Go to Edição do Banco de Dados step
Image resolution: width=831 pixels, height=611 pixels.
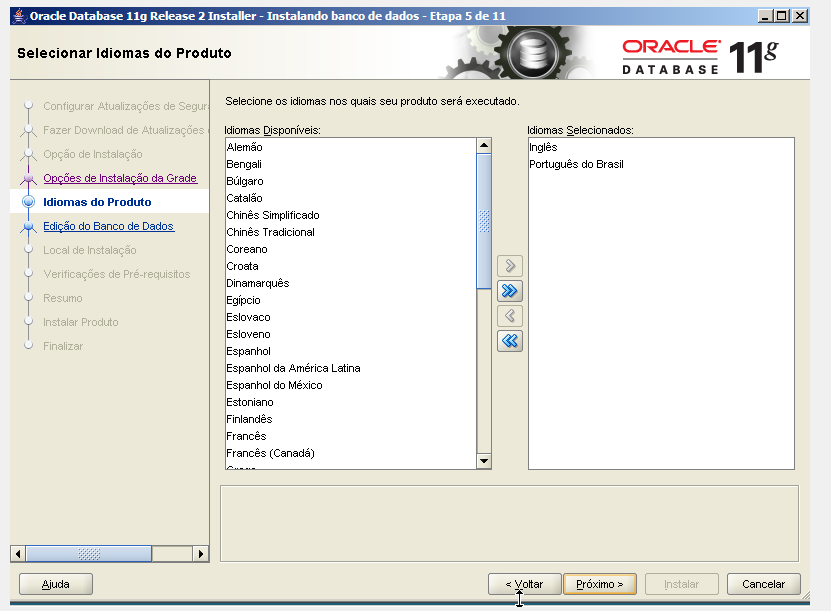point(108,226)
